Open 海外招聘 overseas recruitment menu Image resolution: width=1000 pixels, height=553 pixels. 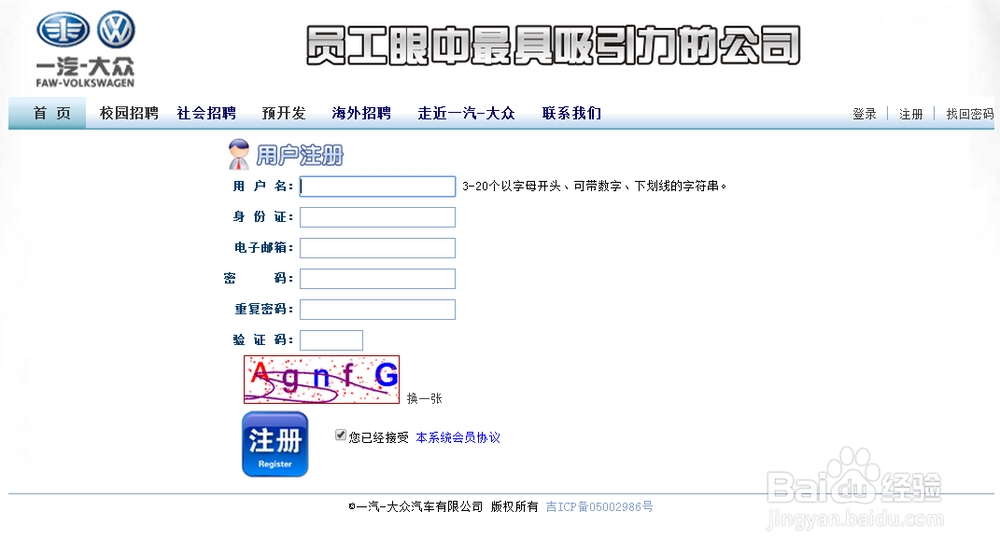click(x=361, y=114)
